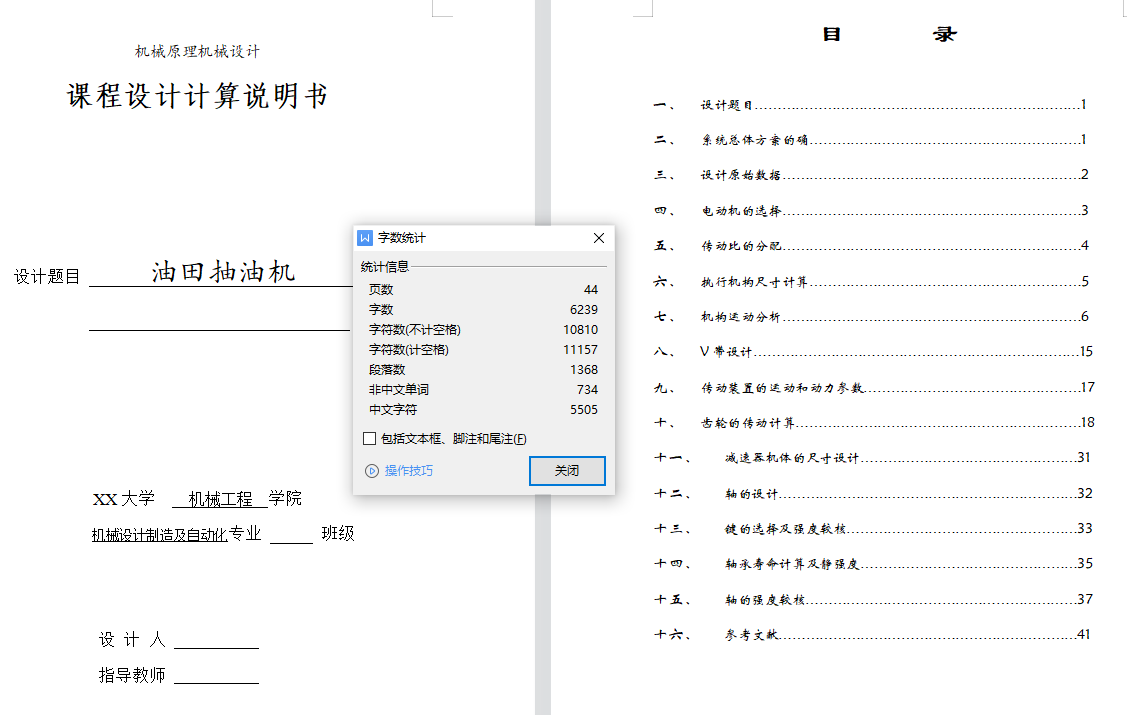Click the 关闭 button
The width and height of the screenshot is (1127, 715).
[567, 471]
